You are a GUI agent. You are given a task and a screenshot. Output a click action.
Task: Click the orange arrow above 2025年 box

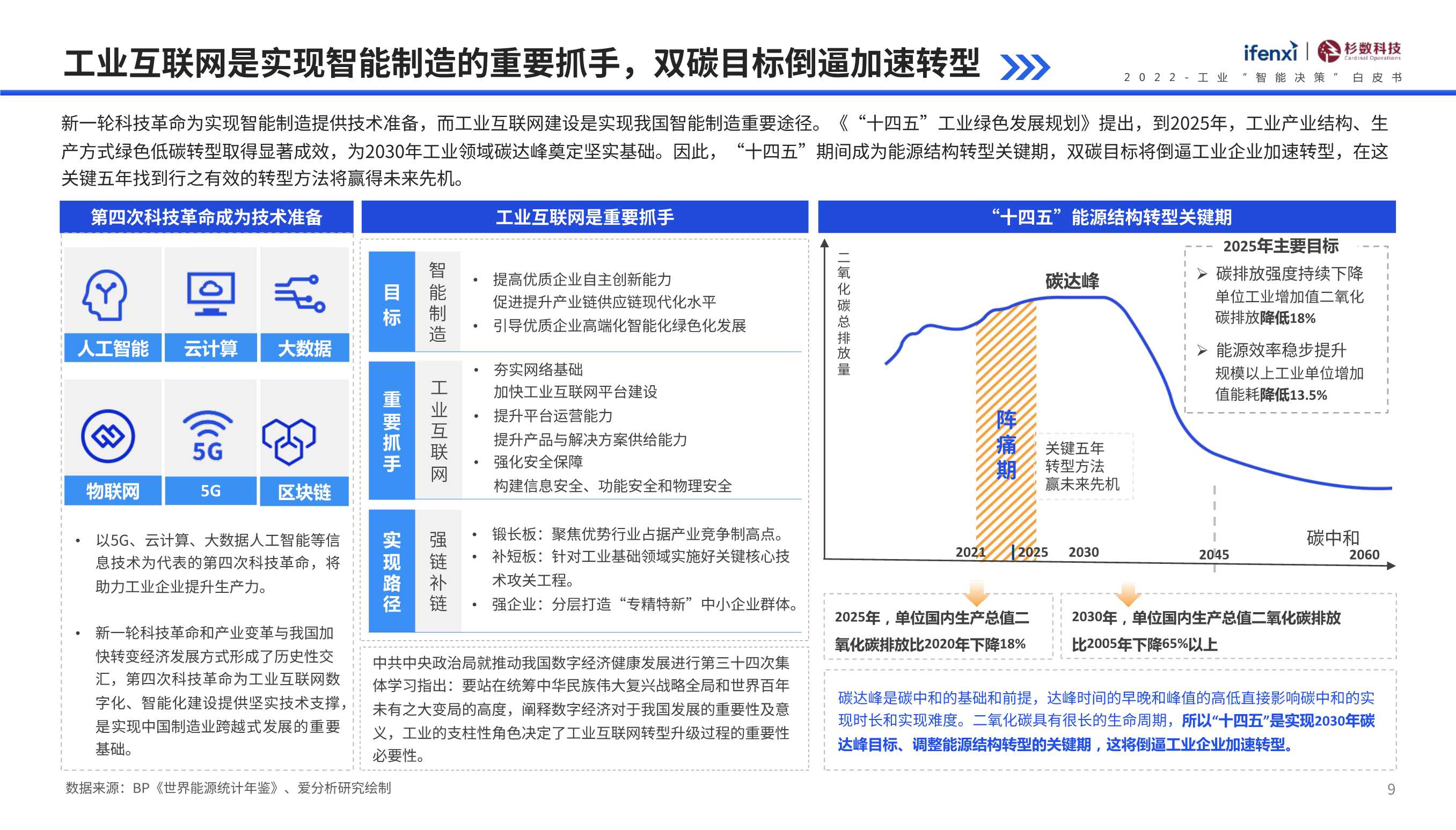[977, 594]
